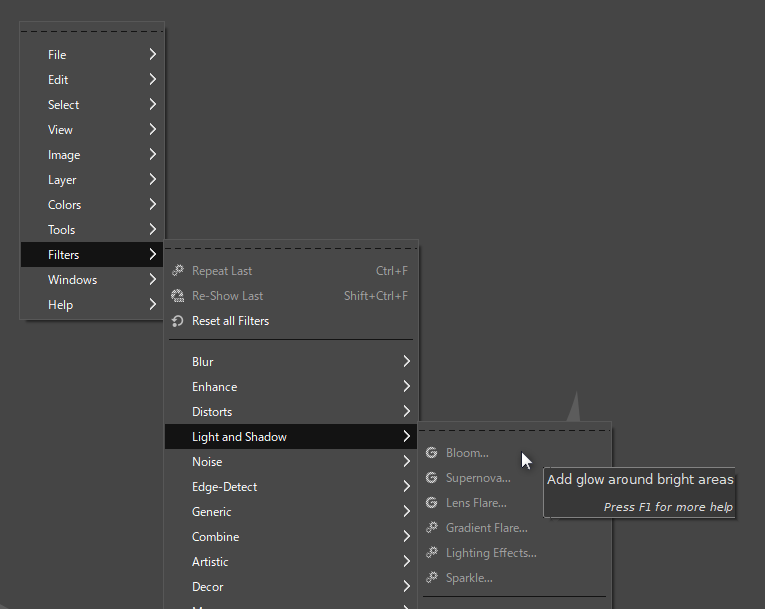
Task: Click the Filters submenu tear-off dashed line
Action: pyautogui.click(x=291, y=248)
